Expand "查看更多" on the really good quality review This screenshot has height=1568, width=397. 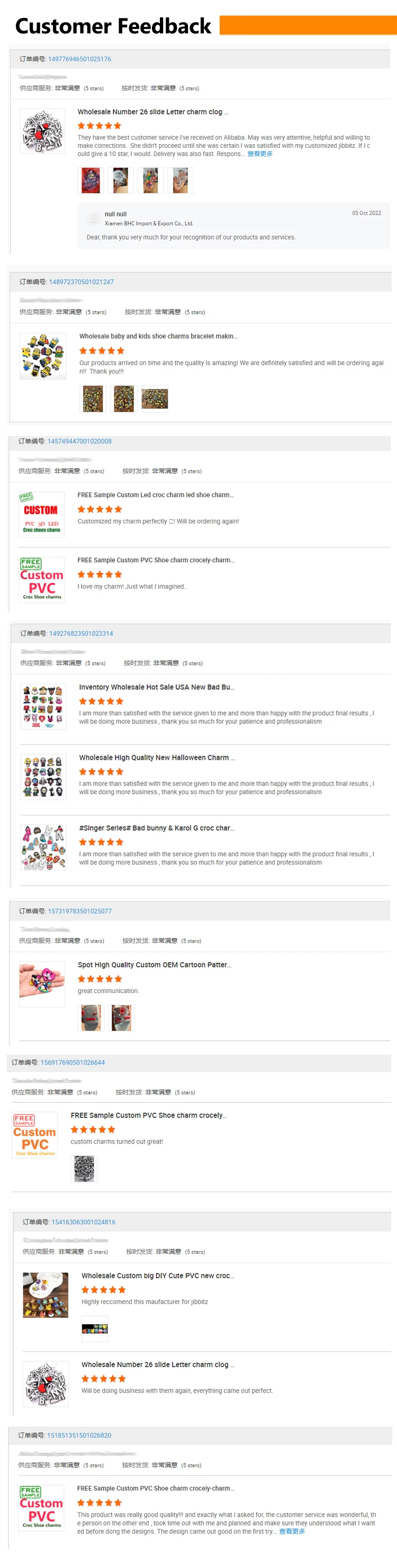pyautogui.click(x=292, y=1531)
